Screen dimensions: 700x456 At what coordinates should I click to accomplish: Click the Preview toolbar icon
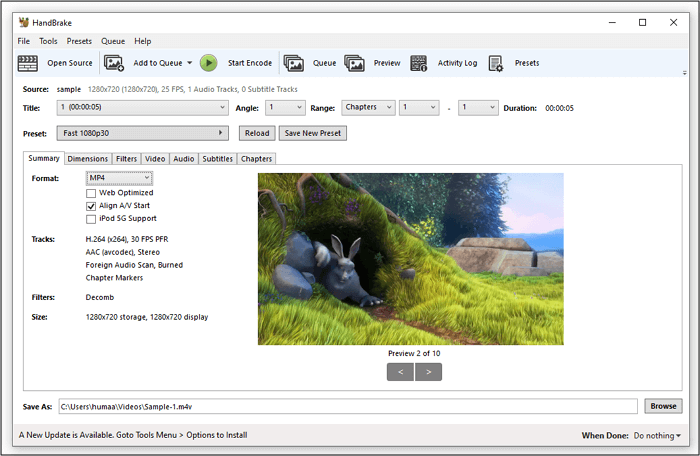click(354, 63)
